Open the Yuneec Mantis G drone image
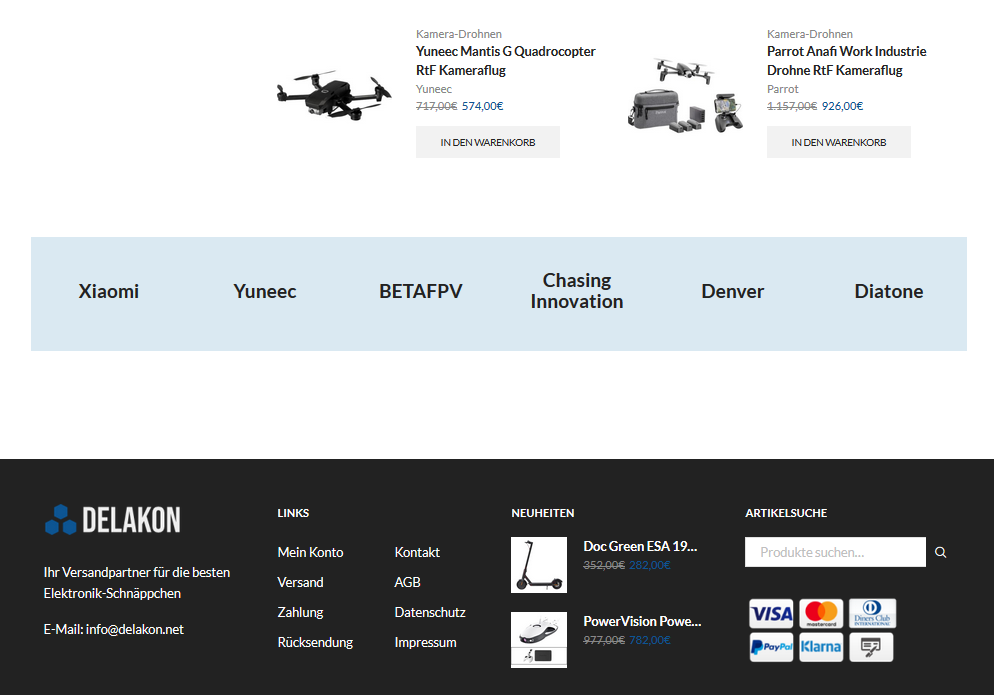The image size is (994, 695). [x=334, y=95]
